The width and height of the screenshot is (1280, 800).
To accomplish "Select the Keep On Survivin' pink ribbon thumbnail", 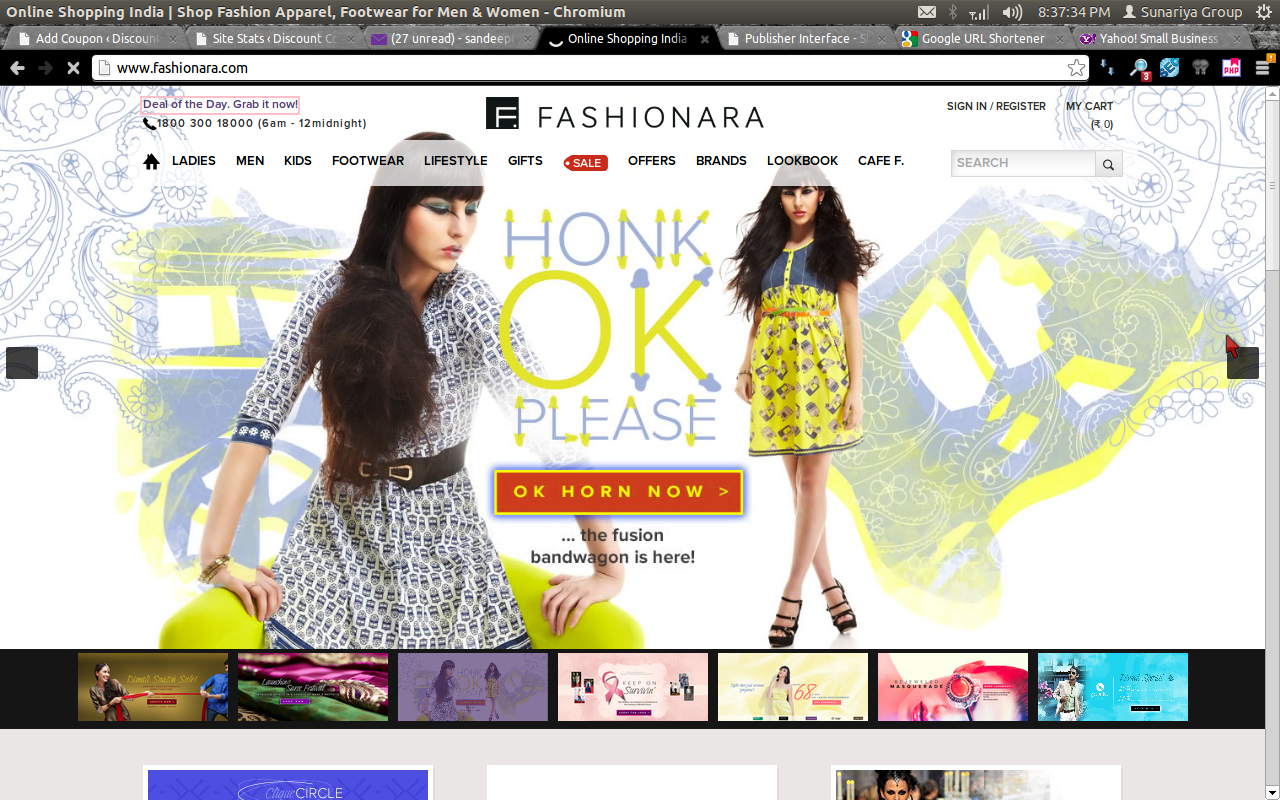I will (633, 687).
